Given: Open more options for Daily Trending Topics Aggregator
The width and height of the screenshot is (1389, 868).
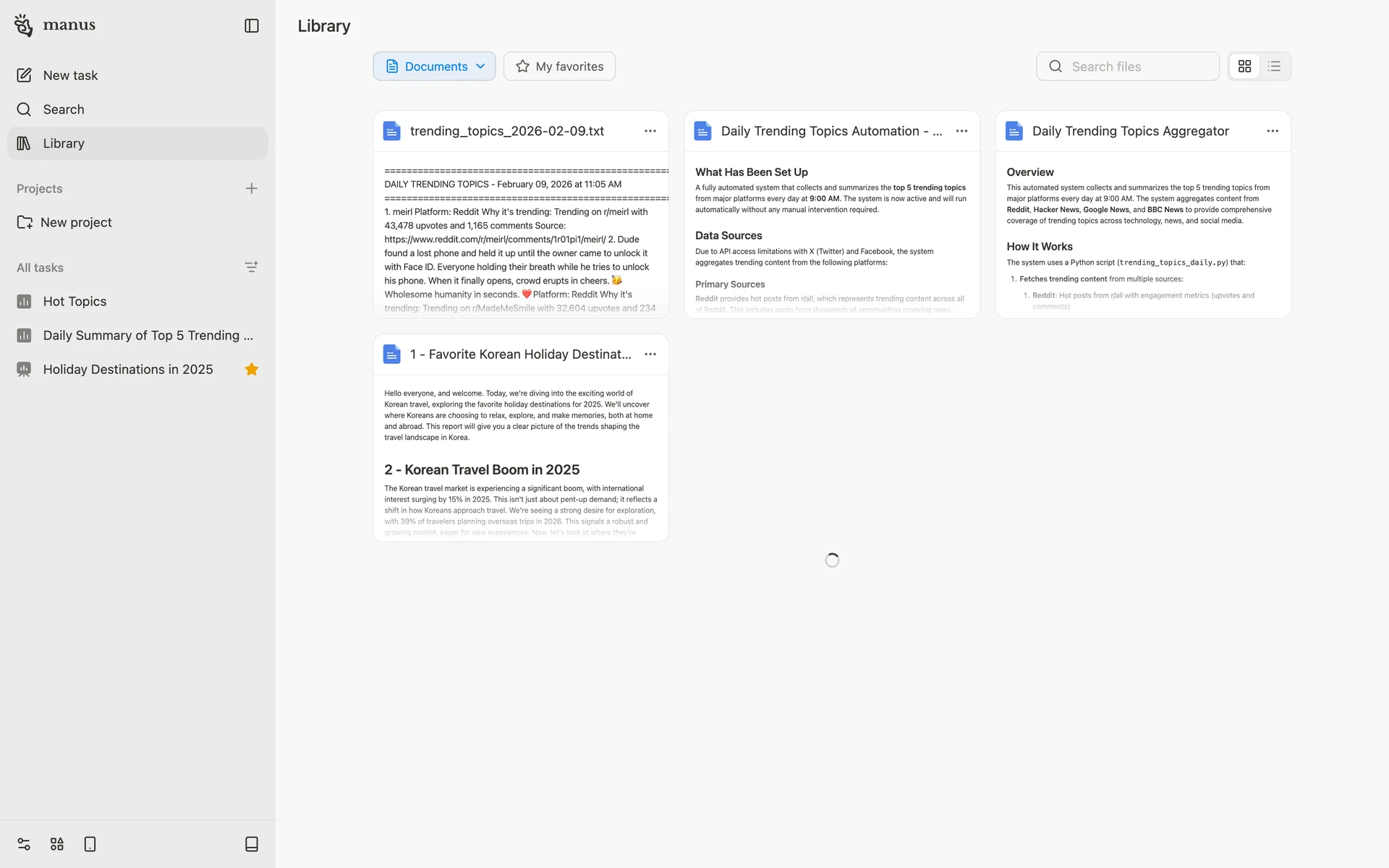Looking at the screenshot, I should [x=1272, y=131].
